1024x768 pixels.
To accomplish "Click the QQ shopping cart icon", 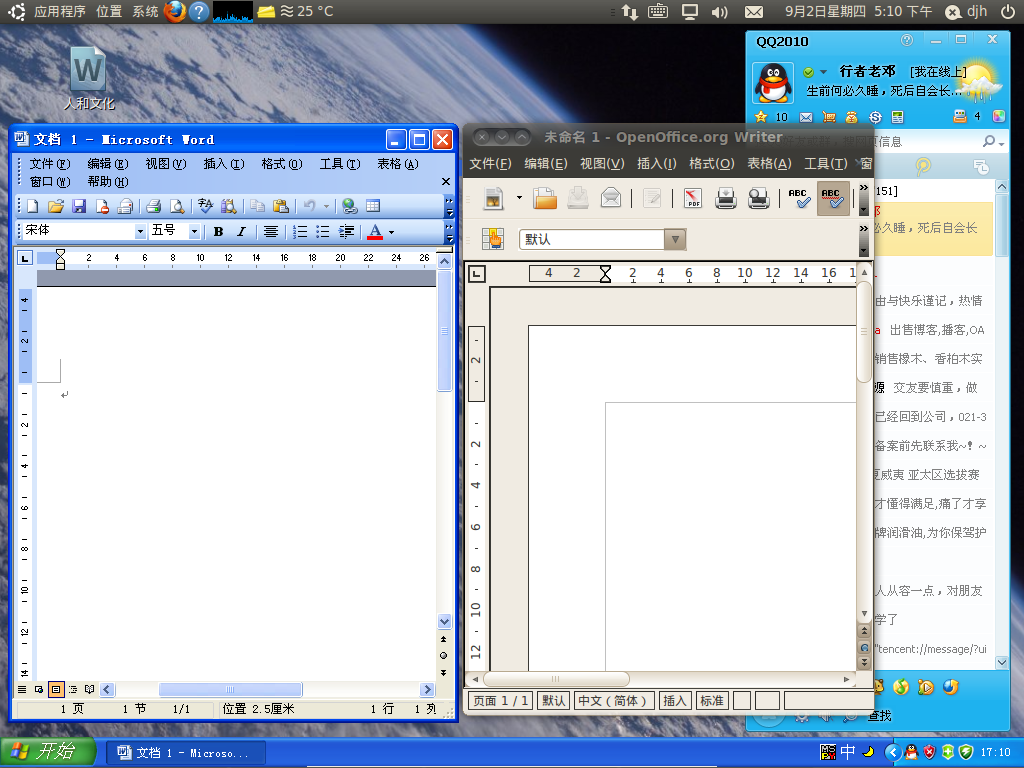I will pyautogui.click(x=829, y=117).
